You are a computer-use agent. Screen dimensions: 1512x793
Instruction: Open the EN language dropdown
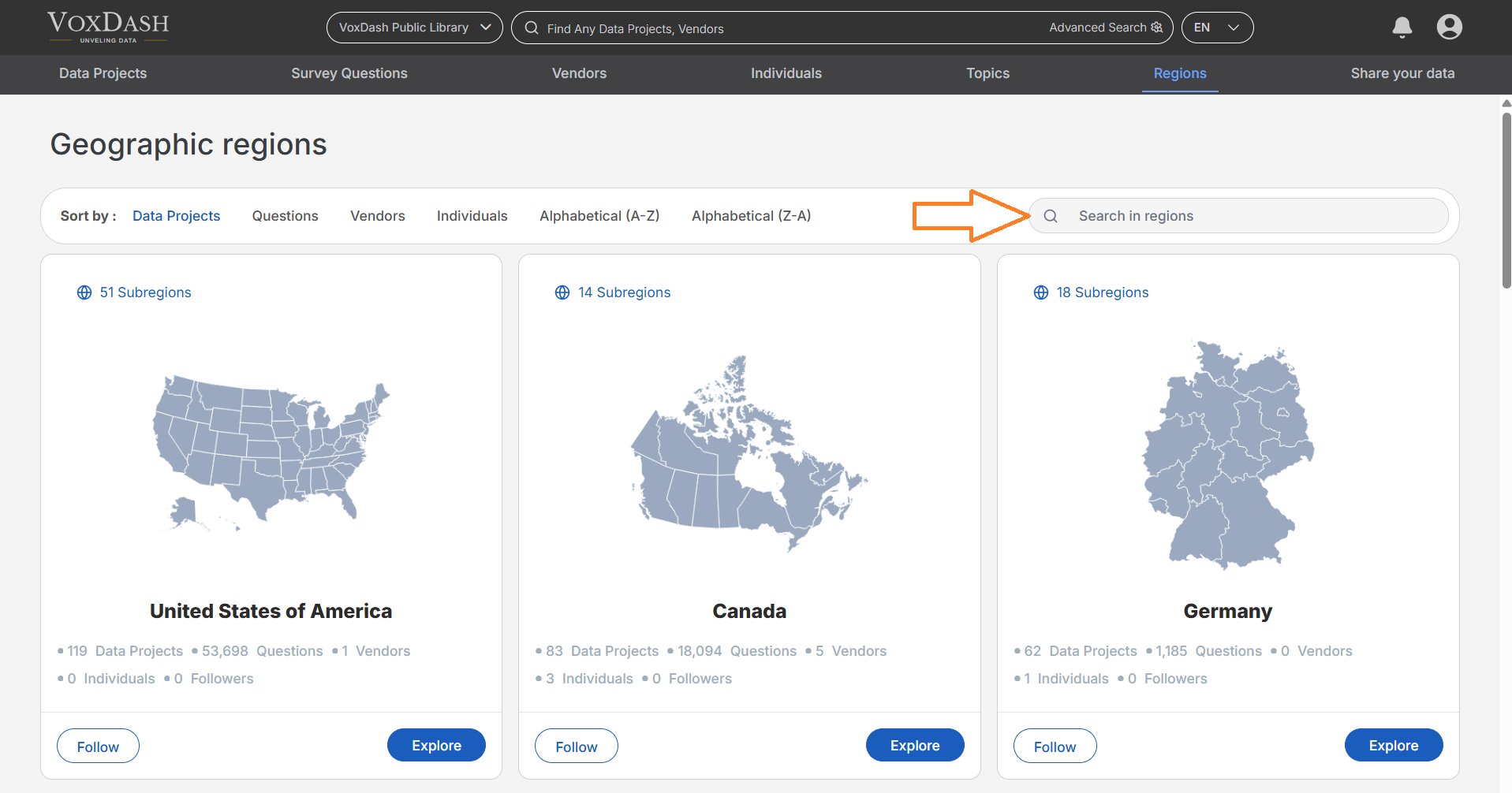pos(1217,27)
